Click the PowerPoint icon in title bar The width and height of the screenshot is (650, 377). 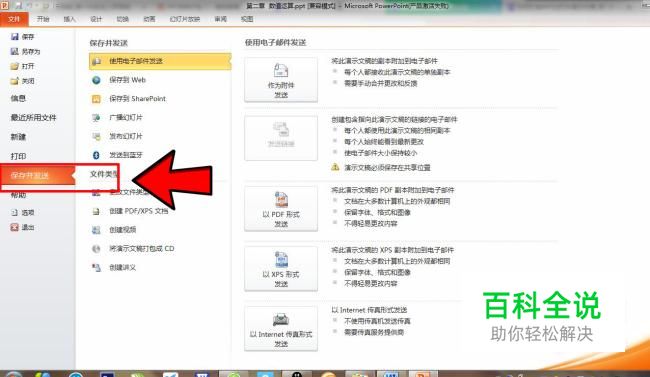tap(5, 5)
